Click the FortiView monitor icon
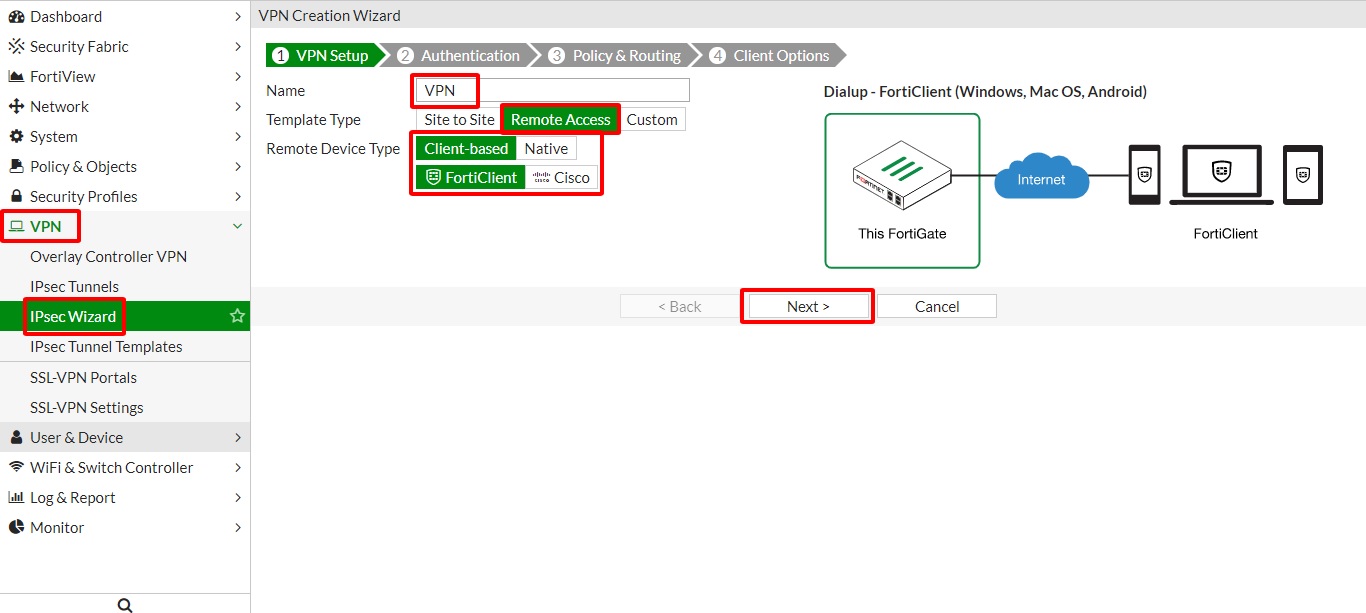 click(x=15, y=76)
